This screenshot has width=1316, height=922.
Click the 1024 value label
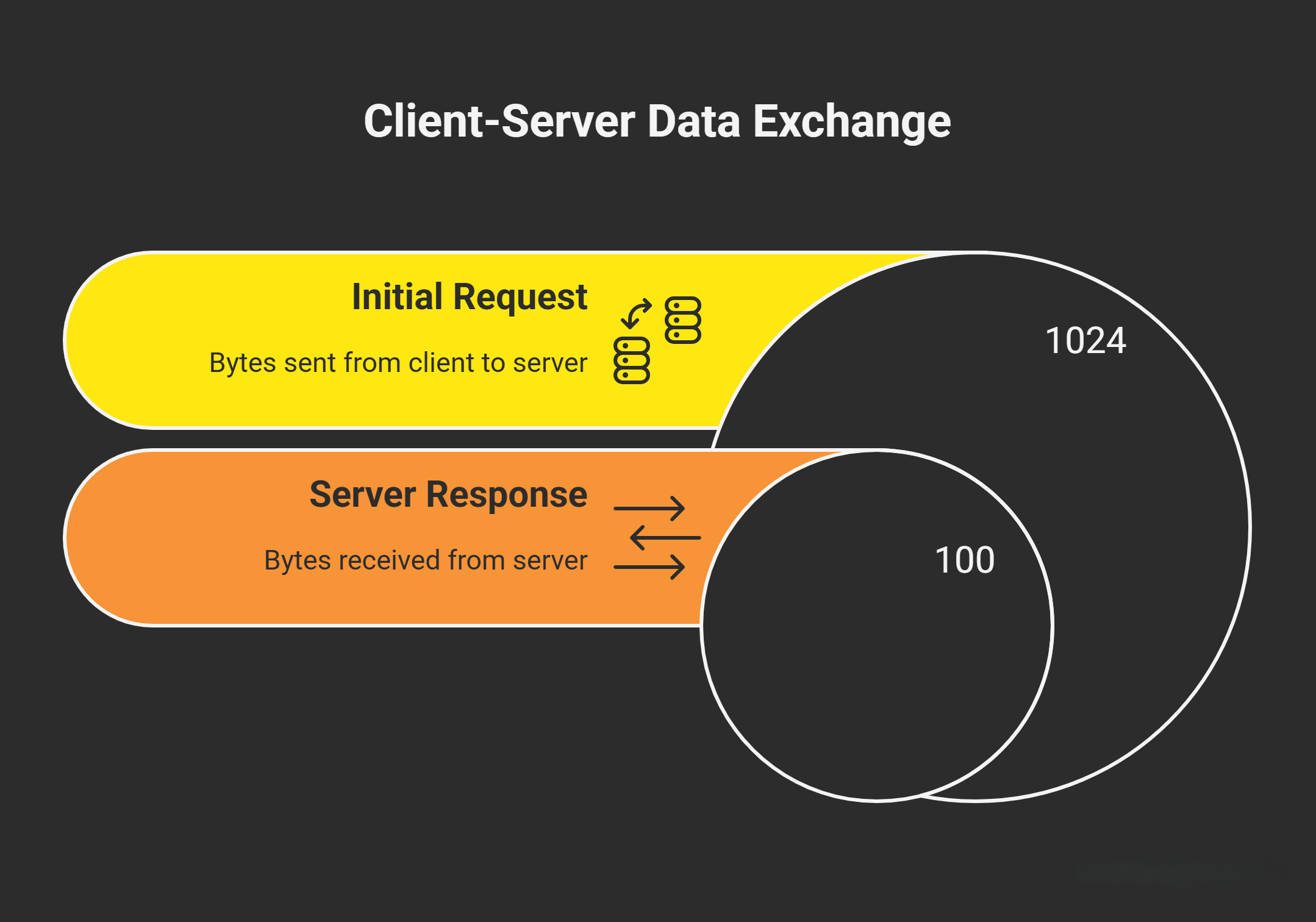coord(1085,340)
